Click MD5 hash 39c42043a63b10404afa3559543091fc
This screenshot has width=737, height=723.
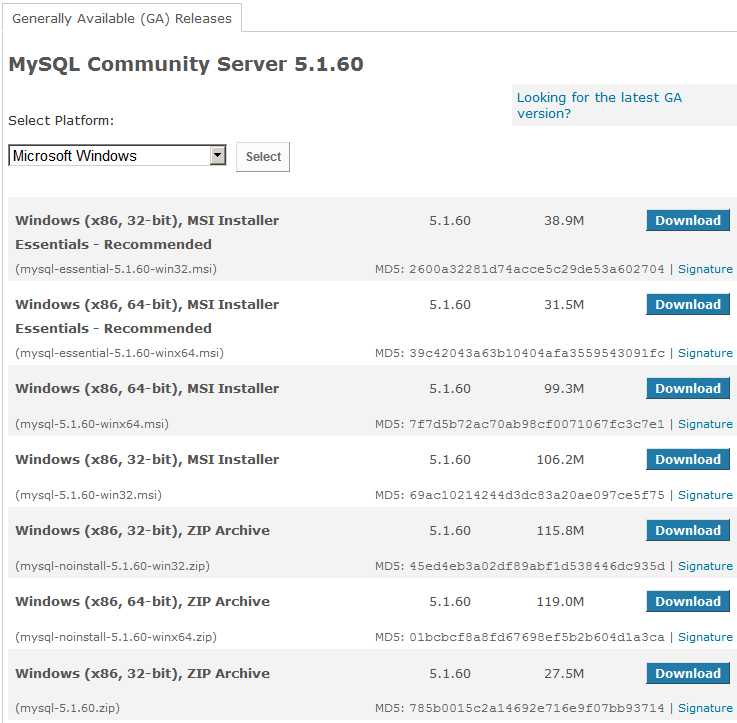pos(537,353)
